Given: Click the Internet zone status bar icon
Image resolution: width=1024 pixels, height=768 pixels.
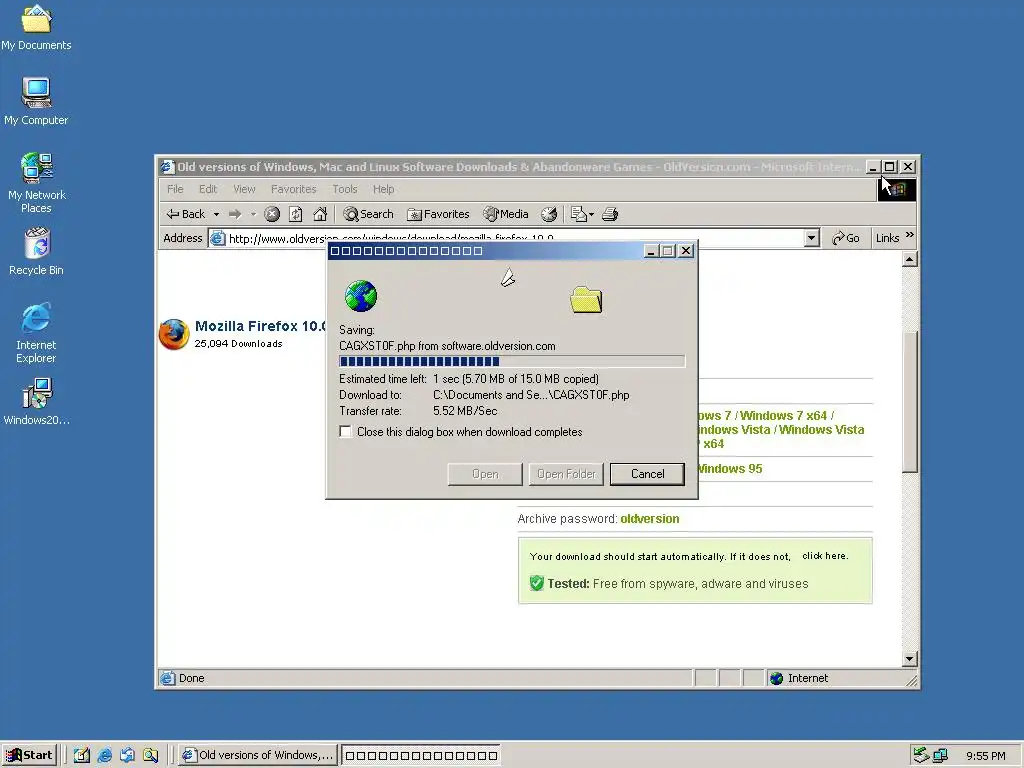Looking at the screenshot, I should (776, 679).
